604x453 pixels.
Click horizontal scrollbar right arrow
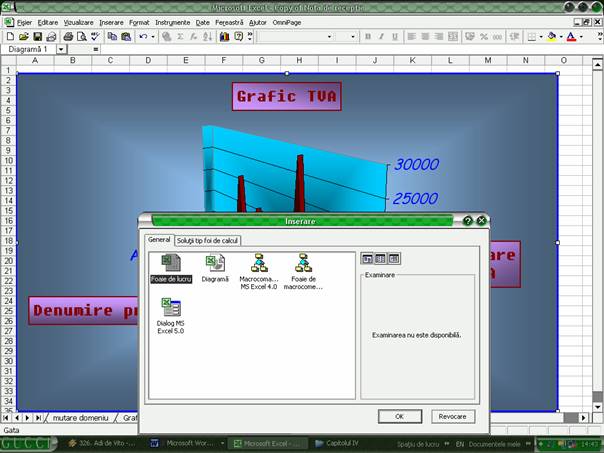pos(584,418)
